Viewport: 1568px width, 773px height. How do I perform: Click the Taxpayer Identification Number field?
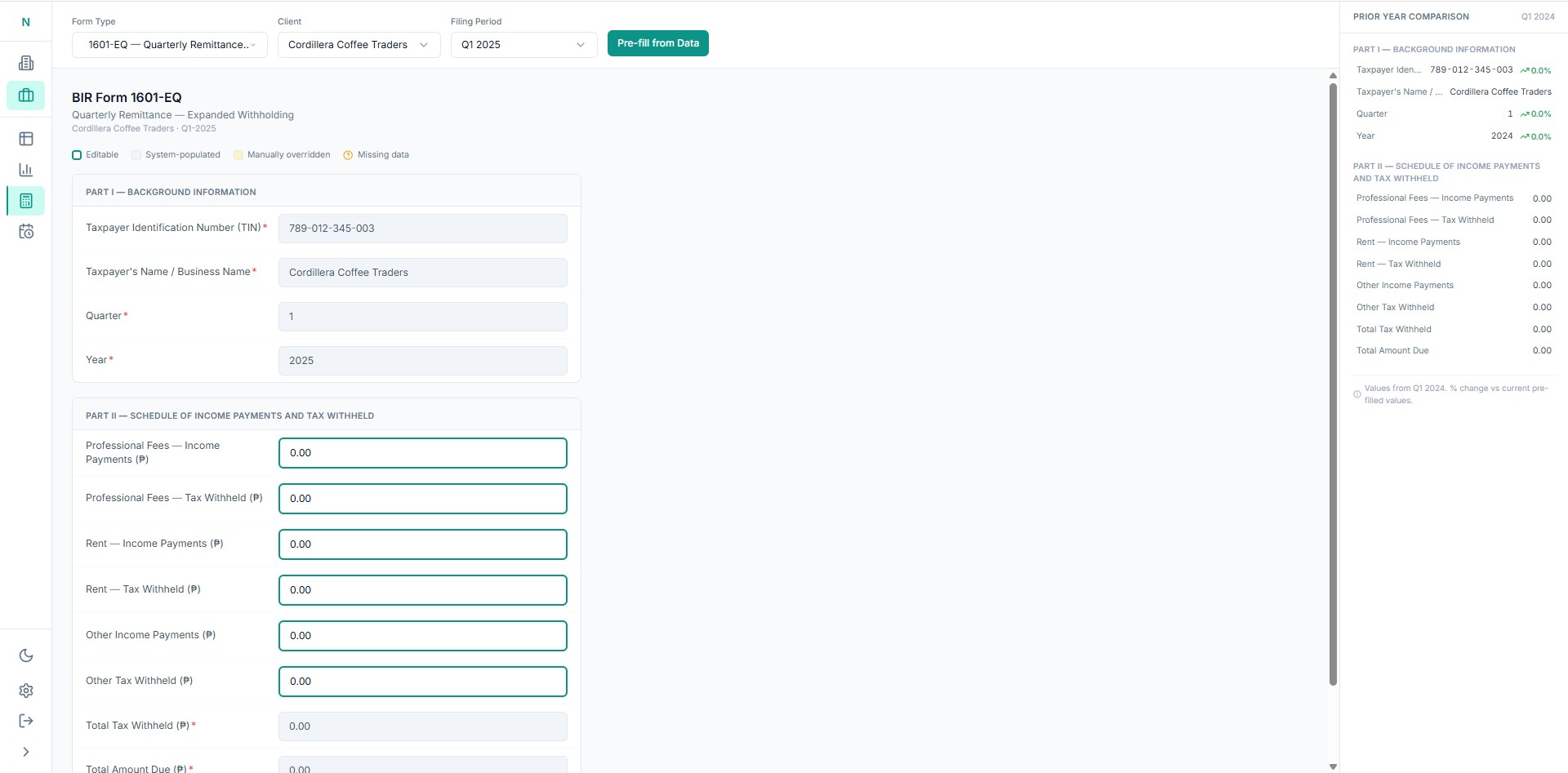[423, 229]
